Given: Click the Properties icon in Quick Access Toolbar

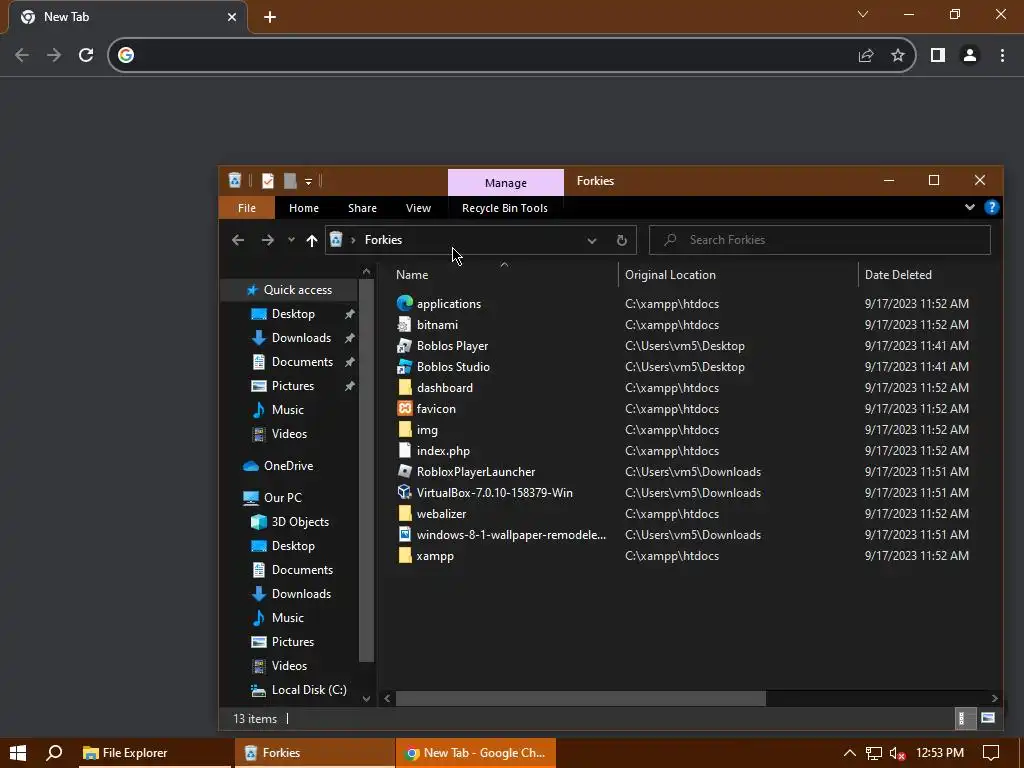Looking at the screenshot, I should pyautogui.click(x=268, y=181).
